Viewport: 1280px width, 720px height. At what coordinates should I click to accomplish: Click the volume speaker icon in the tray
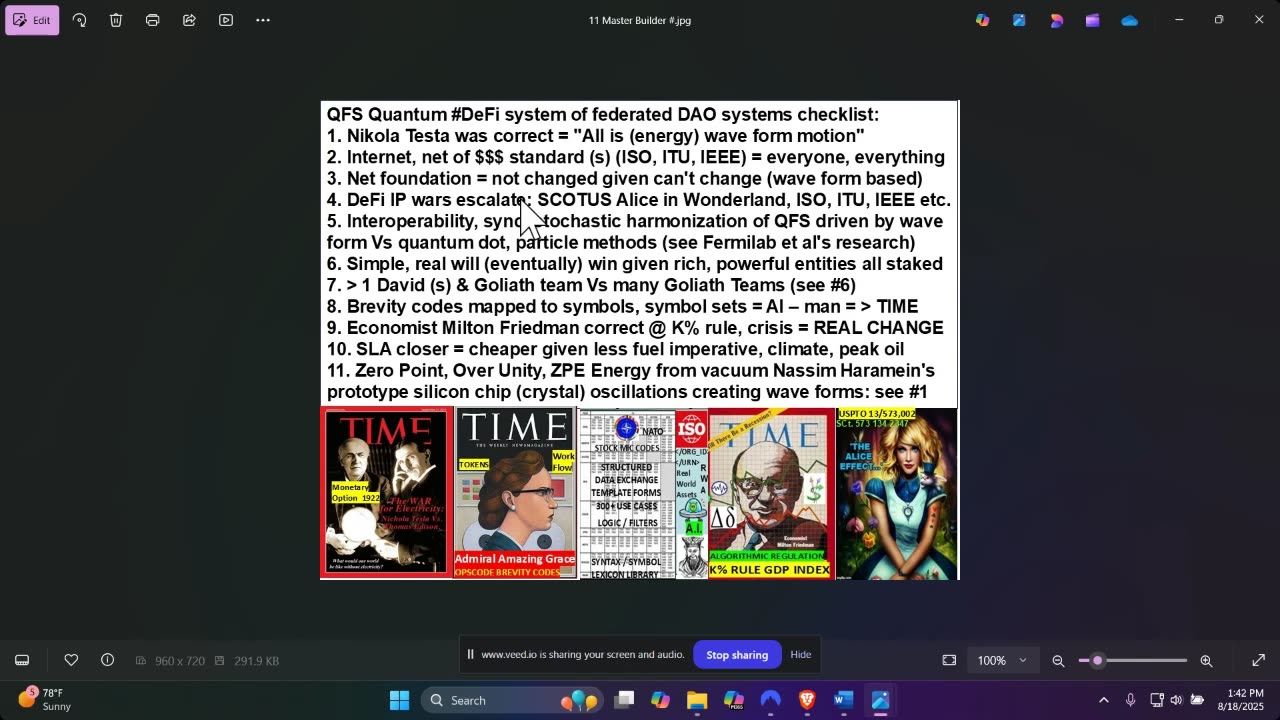(1176, 700)
